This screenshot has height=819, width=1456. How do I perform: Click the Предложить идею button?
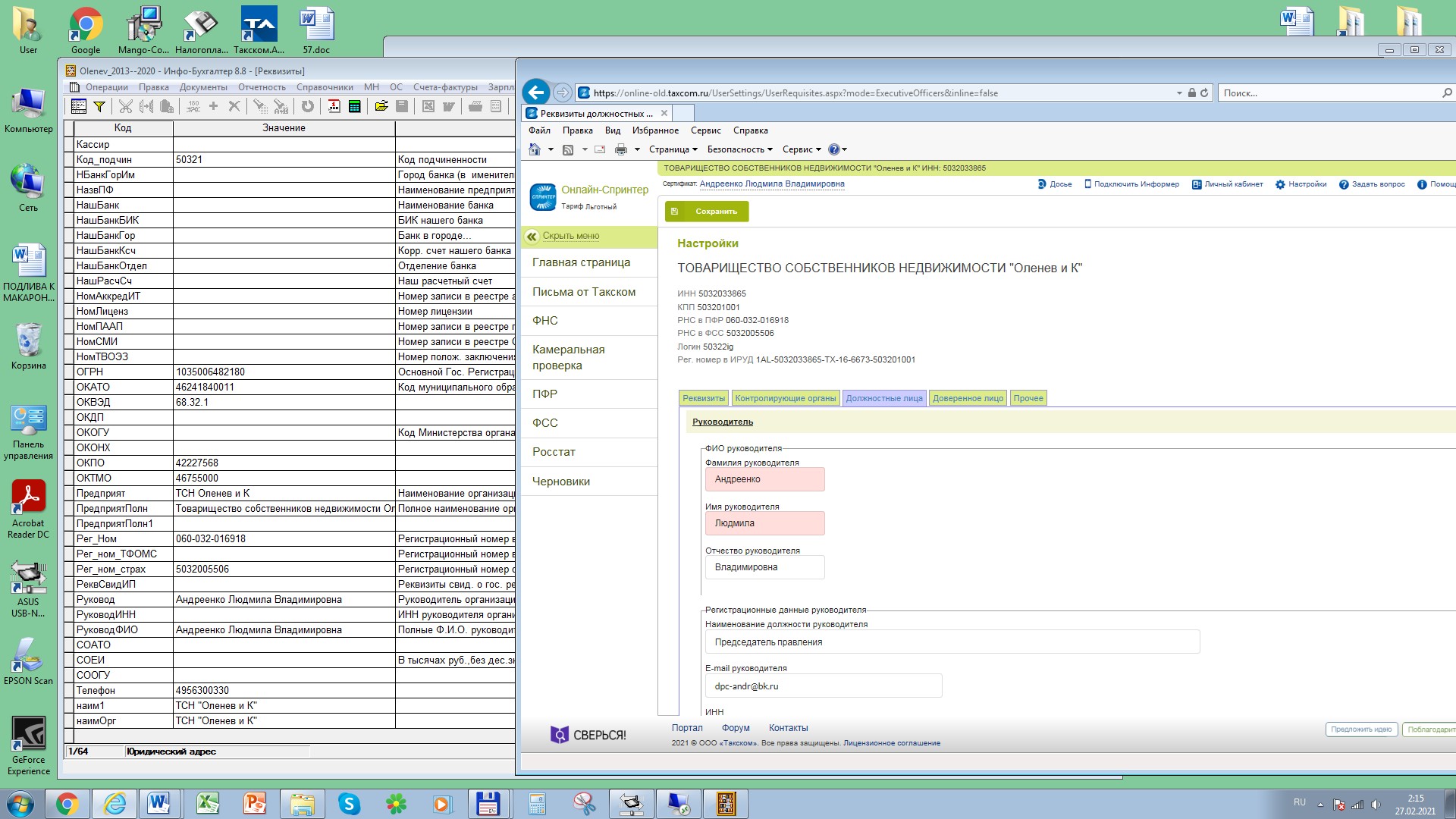tap(1361, 730)
